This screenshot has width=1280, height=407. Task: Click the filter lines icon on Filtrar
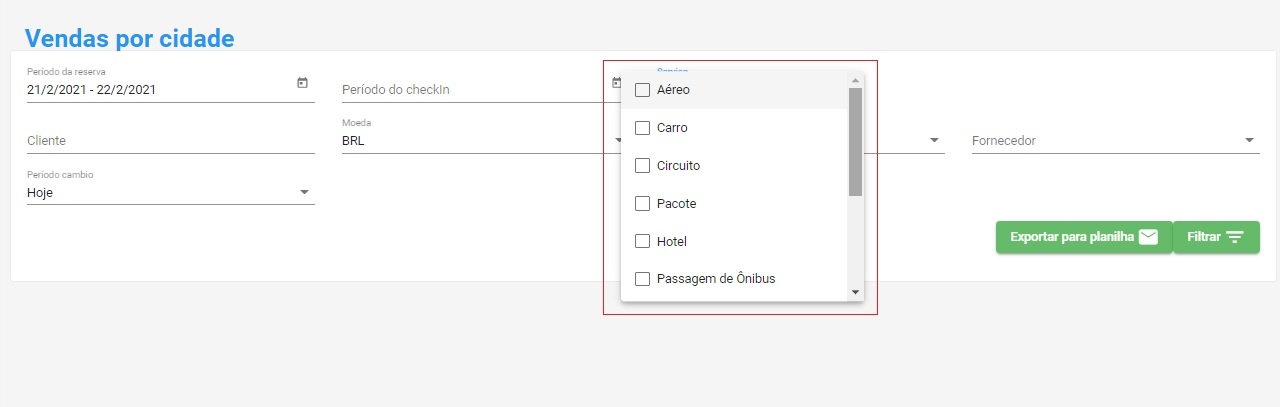(1235, 237)
